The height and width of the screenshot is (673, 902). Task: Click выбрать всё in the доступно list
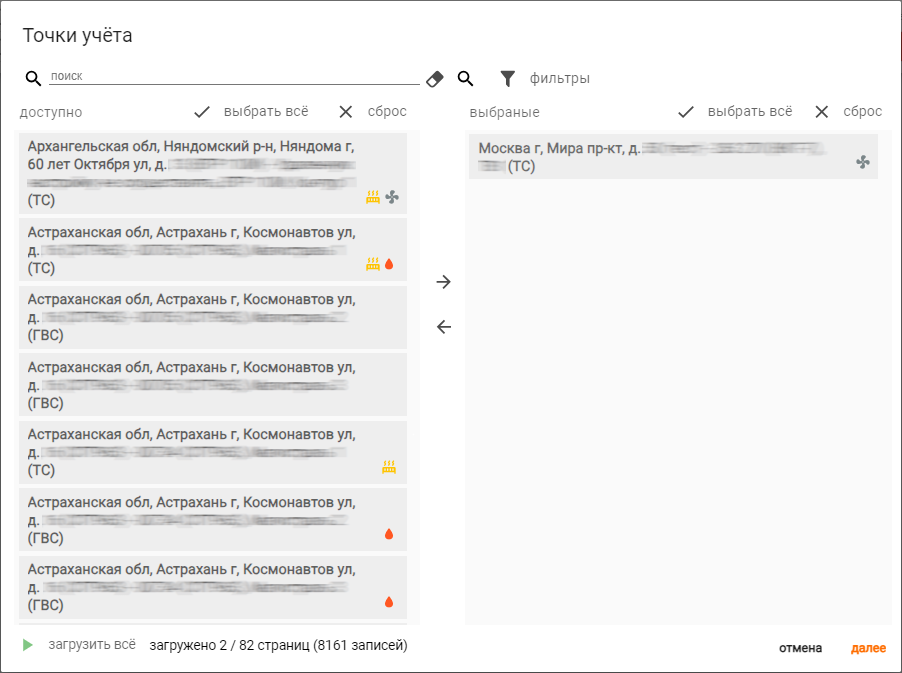click(266, 111)
